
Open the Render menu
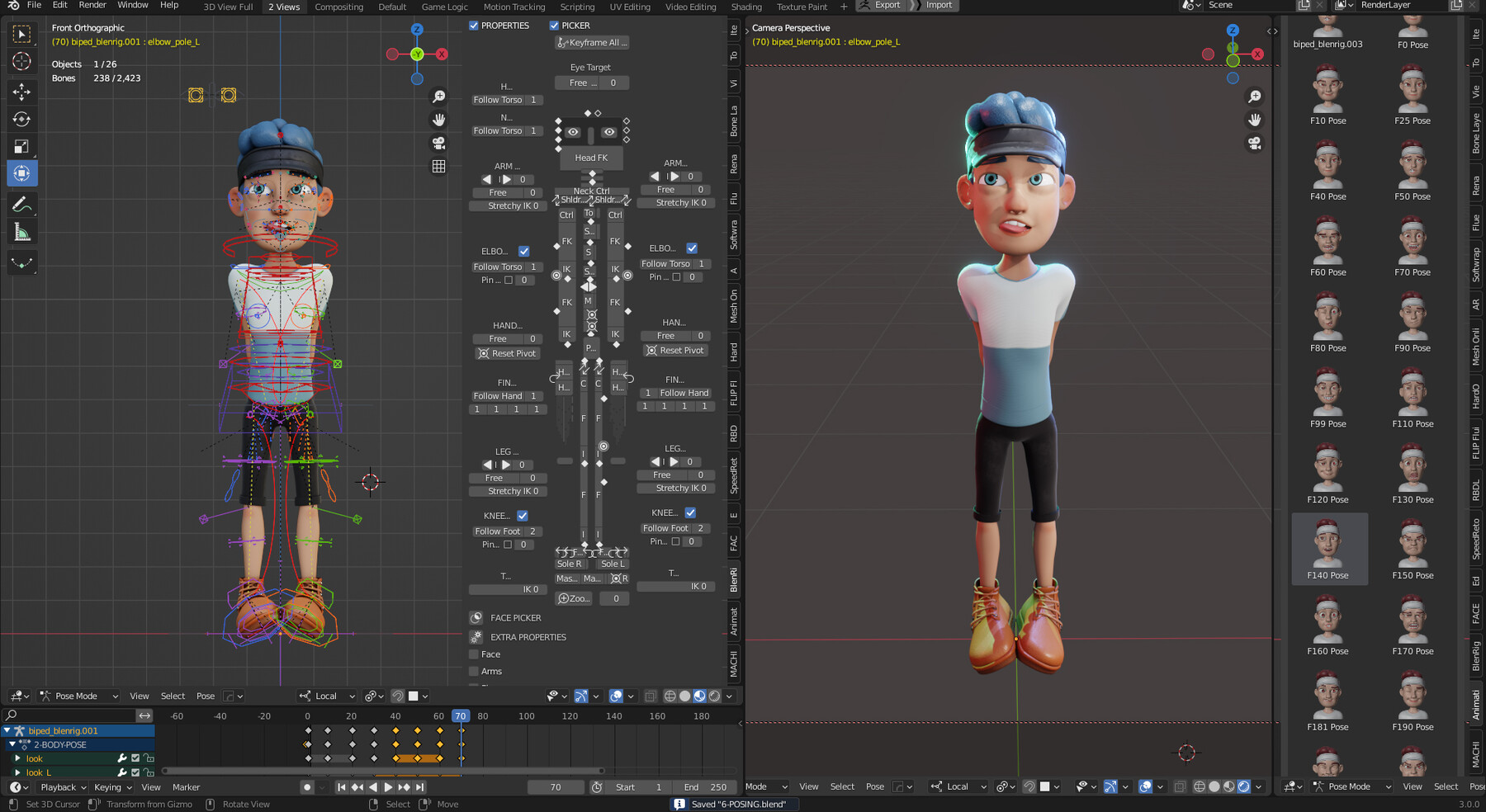pos(92,5)
